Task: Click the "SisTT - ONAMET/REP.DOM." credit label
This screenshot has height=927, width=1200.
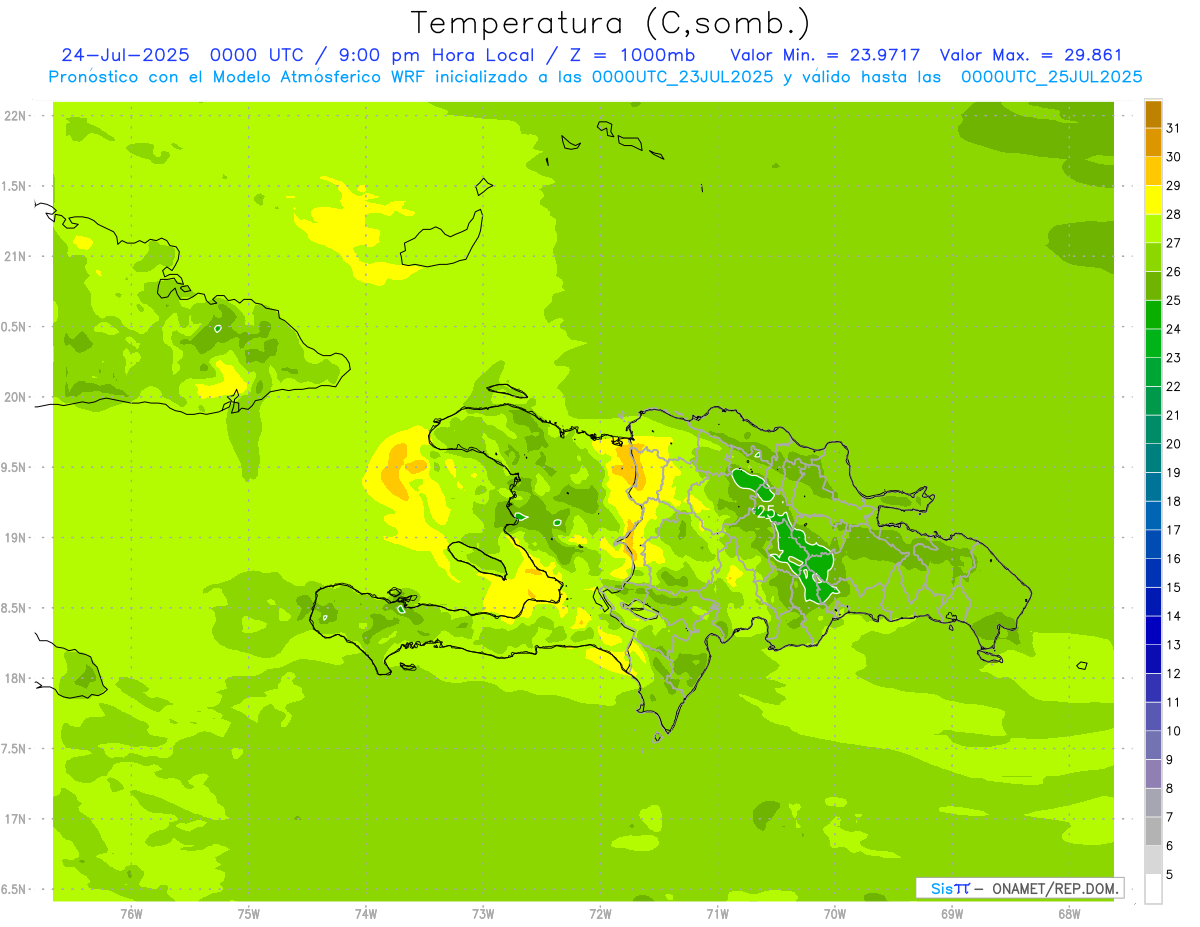Action: (x=1020, y=888)
